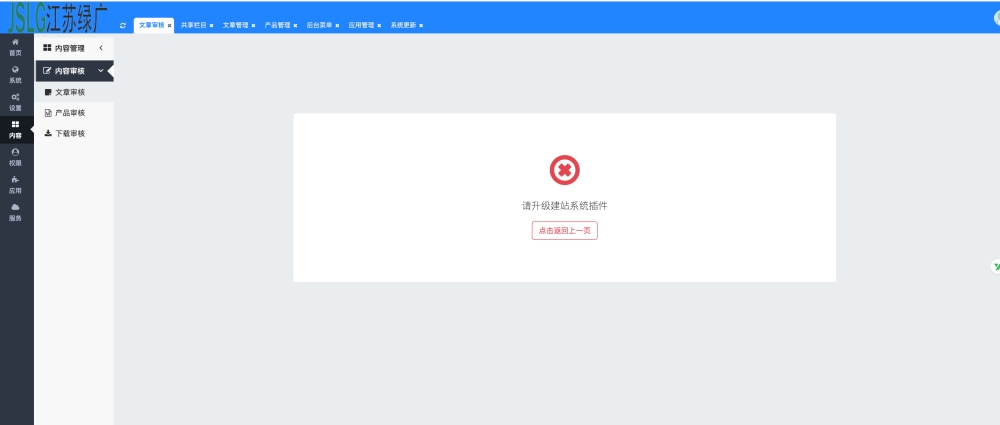The height and width of the screenshot is (425, 1000).
Task: Select 产品审核 in the side menu
Action: tap(74, 113)
